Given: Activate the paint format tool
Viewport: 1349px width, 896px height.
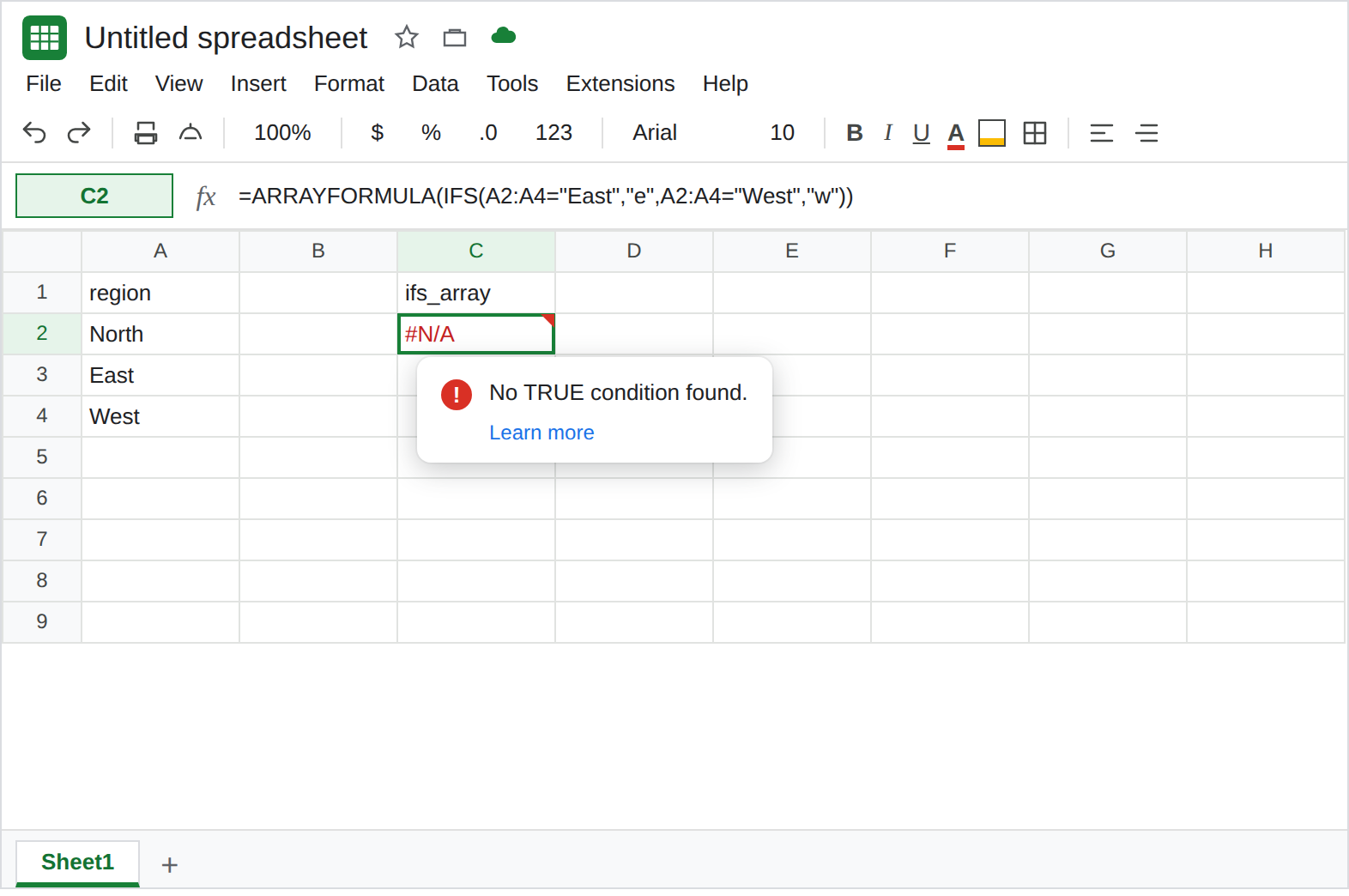Looking at the screenshot, I should [191, 133].
